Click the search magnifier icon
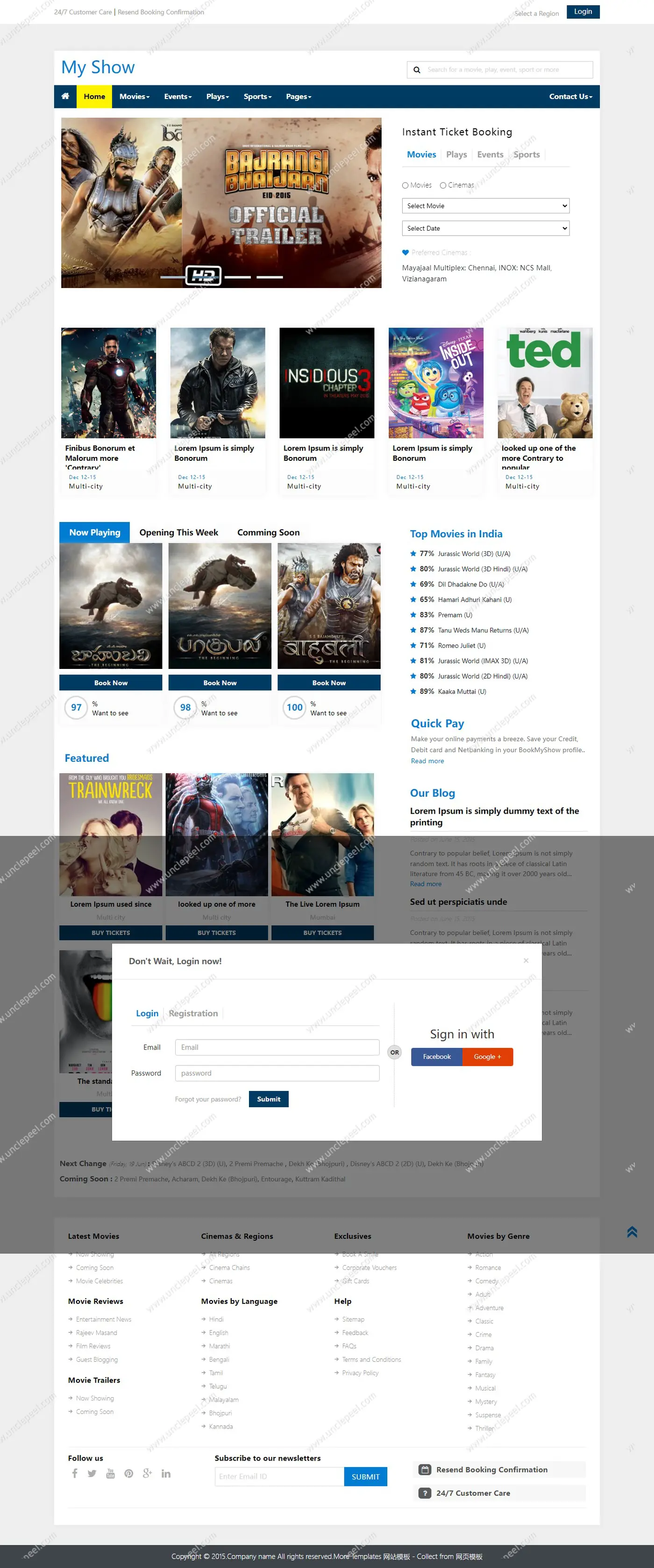 (x=417, y=70)
